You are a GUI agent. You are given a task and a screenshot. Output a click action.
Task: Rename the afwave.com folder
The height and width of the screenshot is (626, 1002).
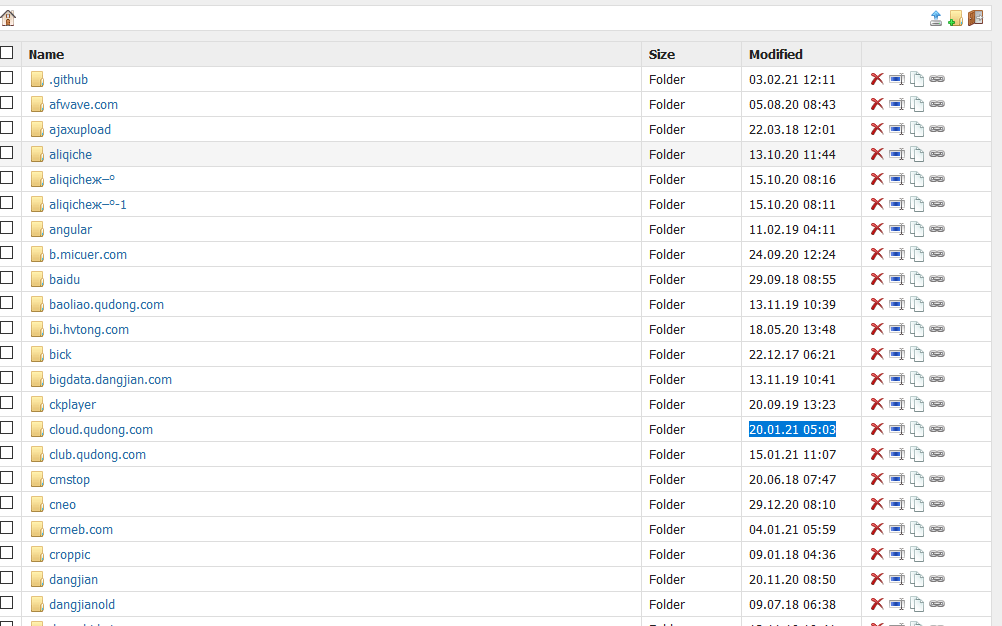click(897, 104)
